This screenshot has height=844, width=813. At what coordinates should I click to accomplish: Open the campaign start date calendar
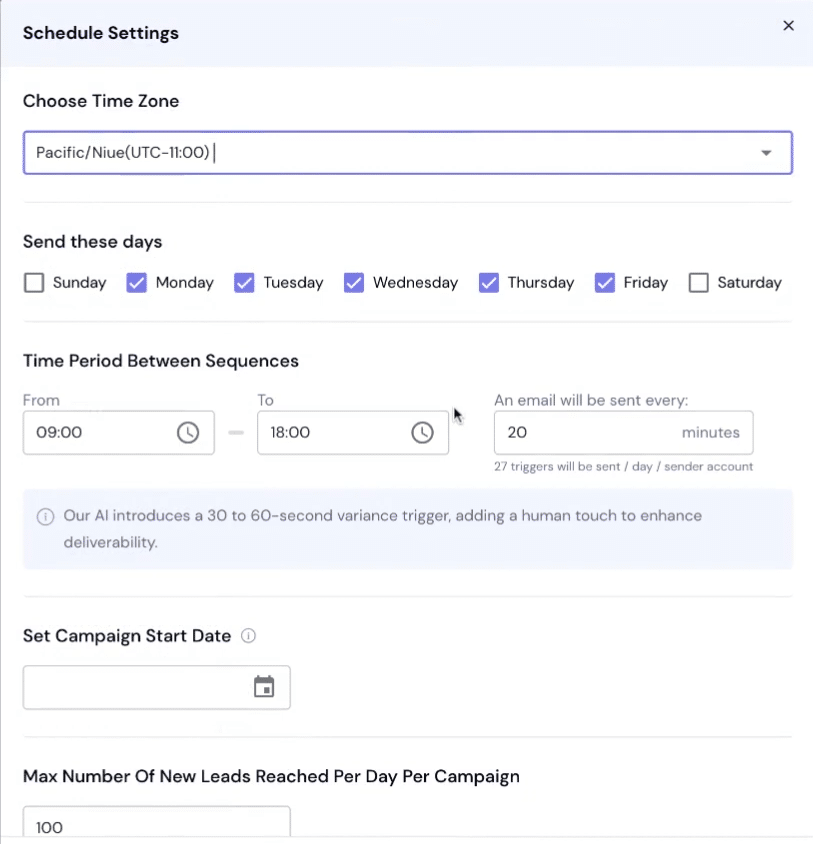coord(264,687)
